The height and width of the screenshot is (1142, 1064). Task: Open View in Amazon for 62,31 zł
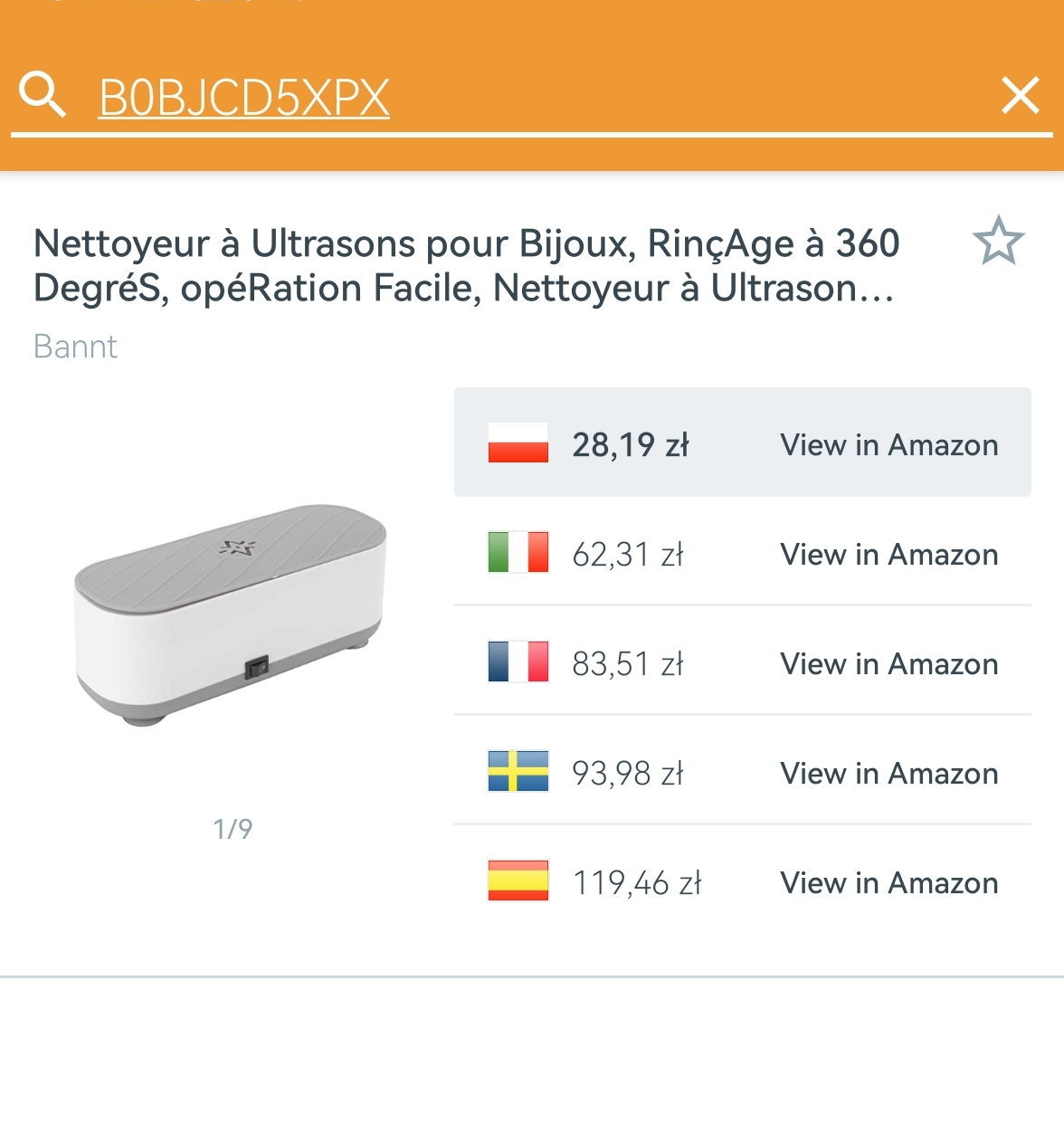pyautogui.click(x=888, y=555)
